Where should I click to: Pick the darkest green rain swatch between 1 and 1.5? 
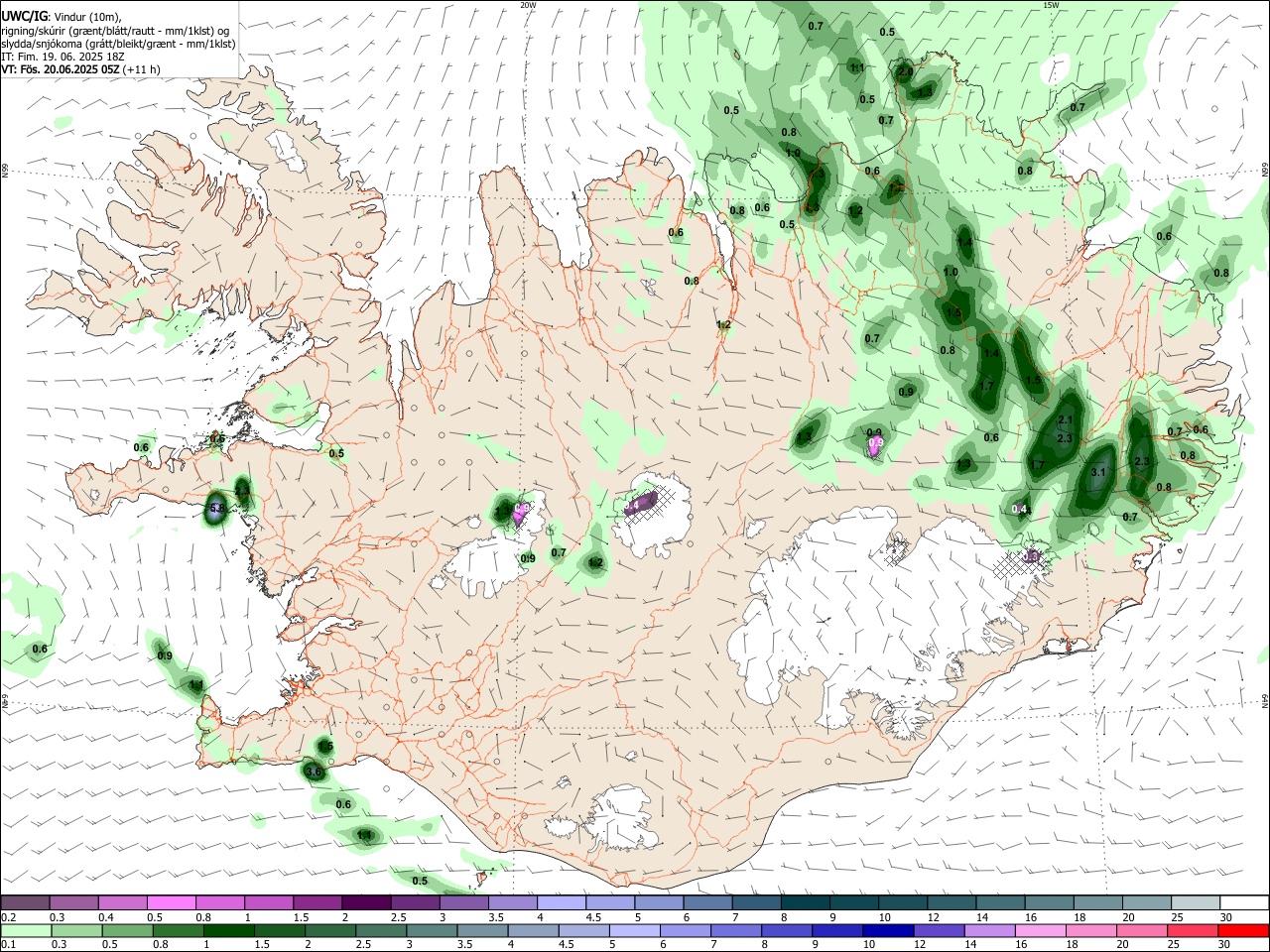click(228, 930)
